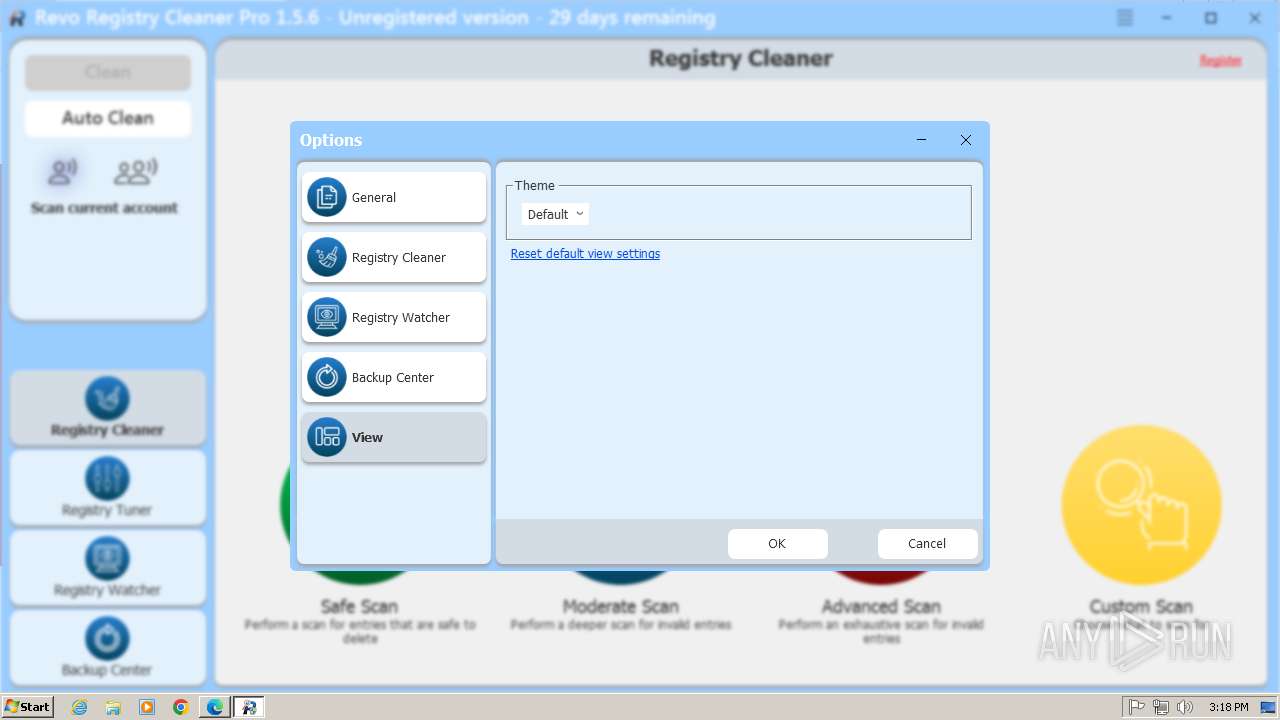
Task: Open Backup Center in main sidebar
Action: [x=108, y=648]
